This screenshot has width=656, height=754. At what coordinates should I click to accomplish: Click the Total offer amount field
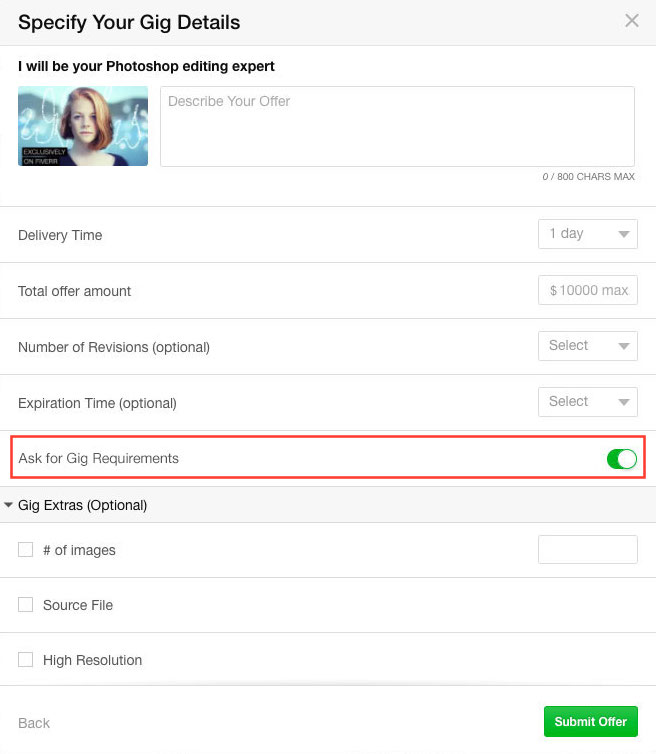coord(588,290)
